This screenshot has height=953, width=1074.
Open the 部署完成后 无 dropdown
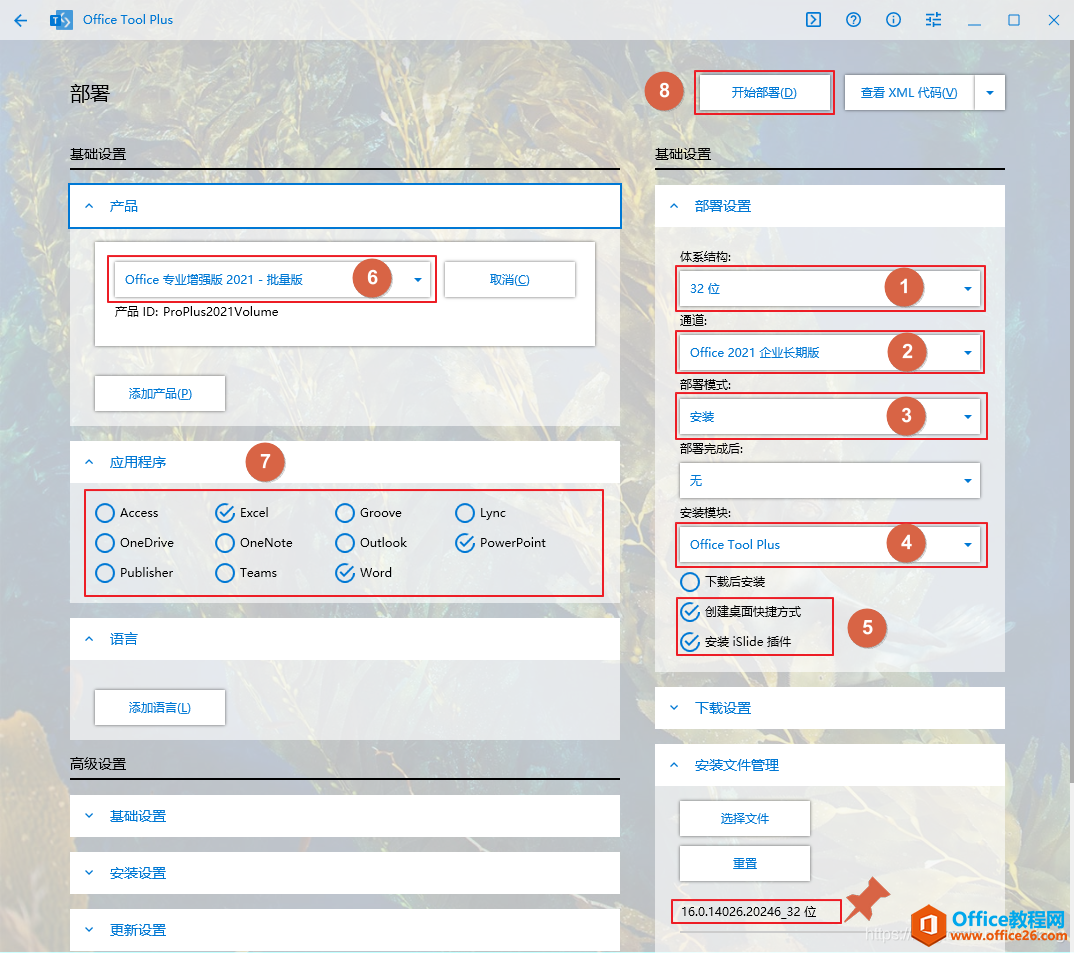(x=829, y=480)
